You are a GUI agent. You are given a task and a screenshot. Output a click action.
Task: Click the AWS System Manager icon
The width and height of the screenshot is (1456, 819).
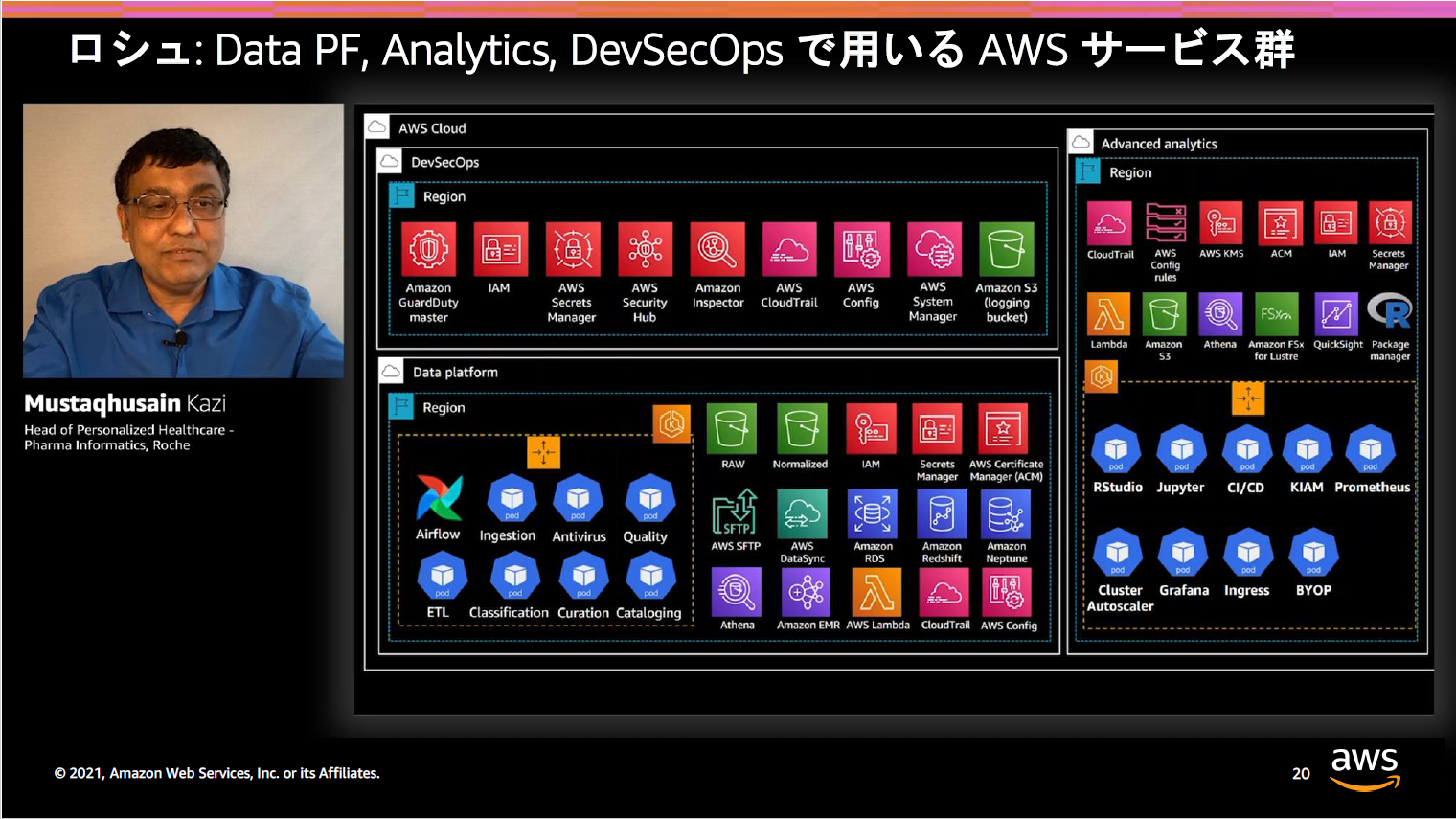pos(934,250)
